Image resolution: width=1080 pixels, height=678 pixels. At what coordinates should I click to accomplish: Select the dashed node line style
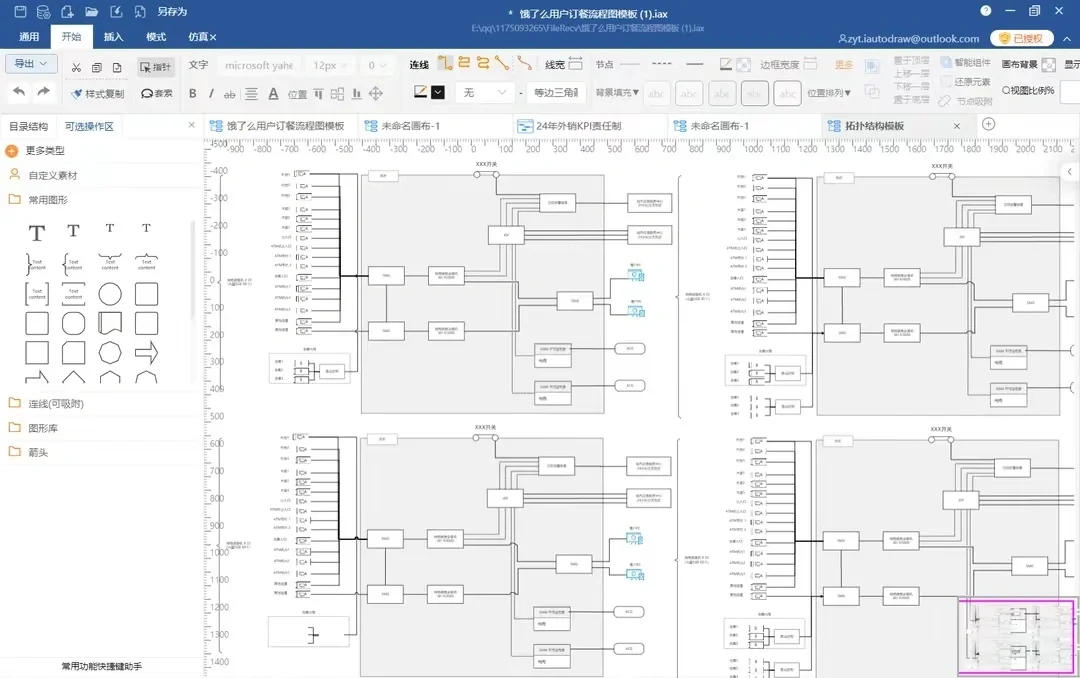pos(662,64)
